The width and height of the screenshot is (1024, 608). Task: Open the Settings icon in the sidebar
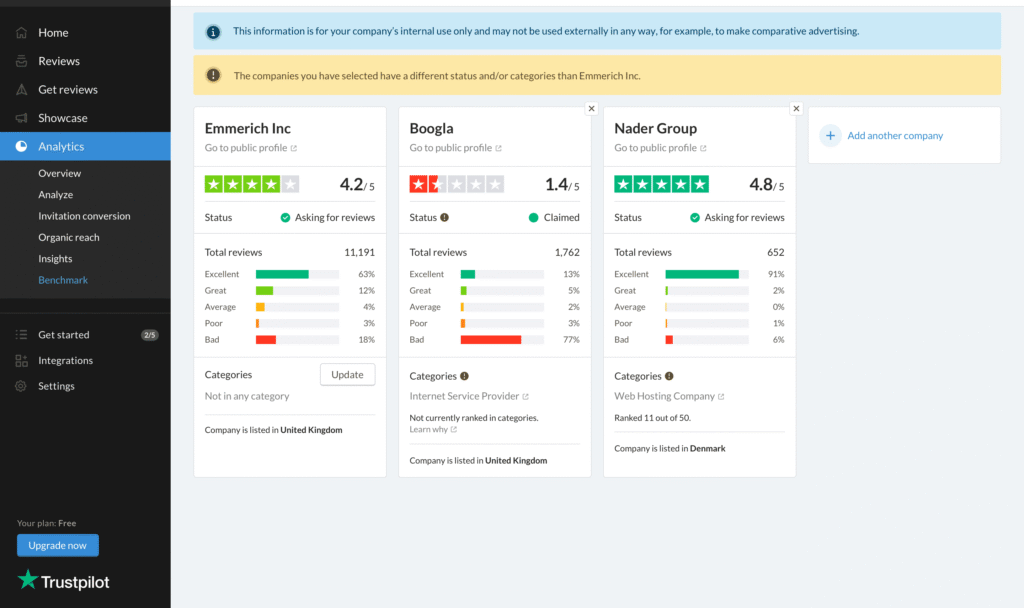tap(20, 386)
